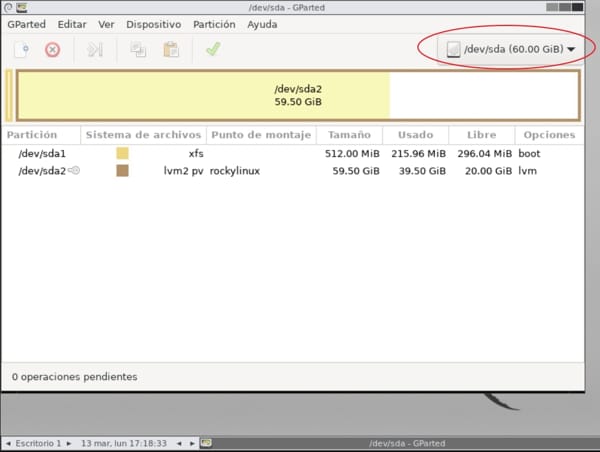Click the 296.04 MiB free cell

484,153
